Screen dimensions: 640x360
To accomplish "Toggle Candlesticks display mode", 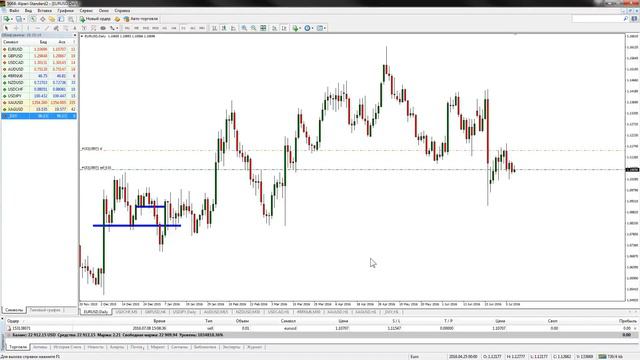I will [224, 28].
